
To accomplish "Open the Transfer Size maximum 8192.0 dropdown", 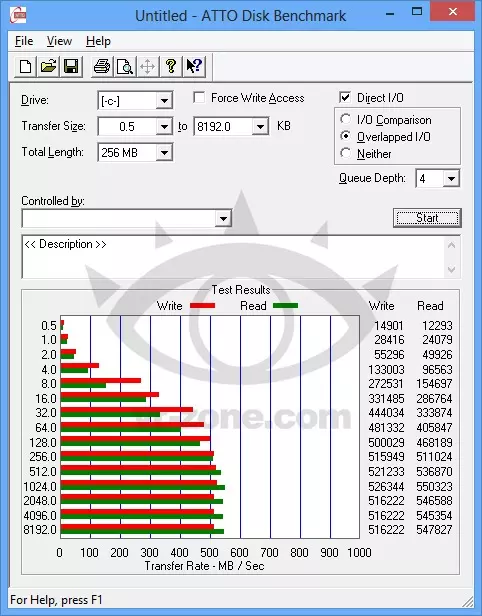I will [260, 126].
